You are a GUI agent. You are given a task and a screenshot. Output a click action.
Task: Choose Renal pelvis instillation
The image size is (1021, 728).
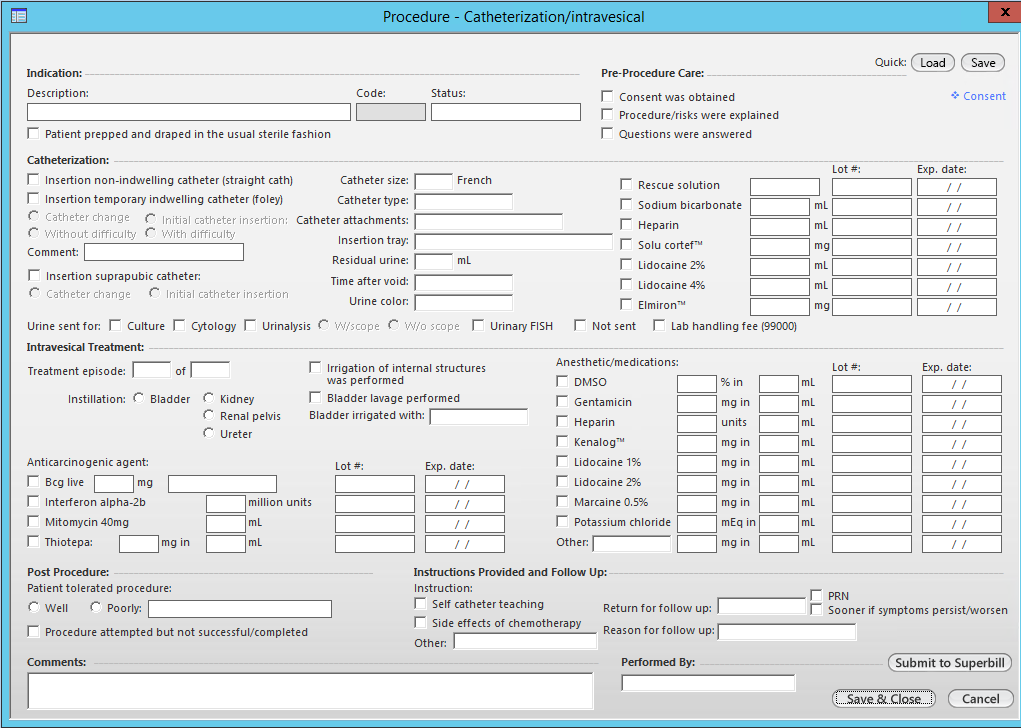pos(209,415)
